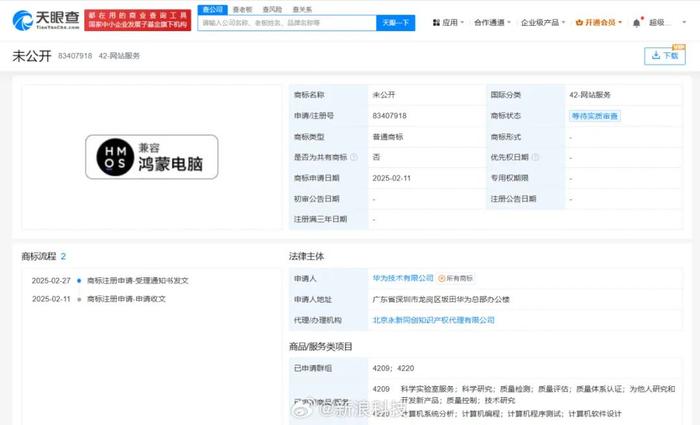Select the 查公司 search tab
700x425 pixels.
click(212, 9)
